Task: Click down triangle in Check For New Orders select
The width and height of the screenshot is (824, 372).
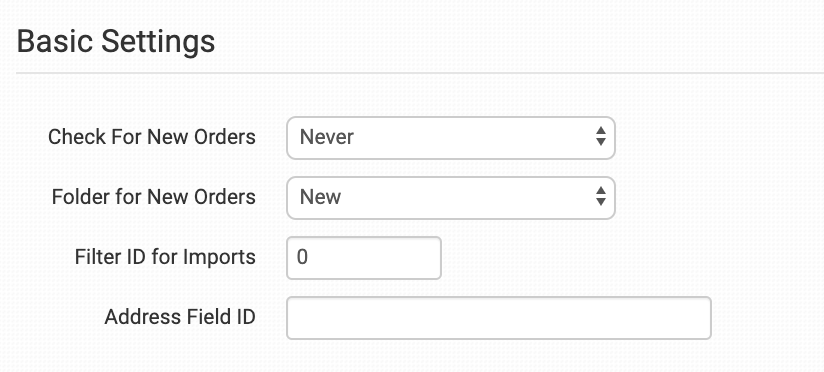Action: pos(601,142)
